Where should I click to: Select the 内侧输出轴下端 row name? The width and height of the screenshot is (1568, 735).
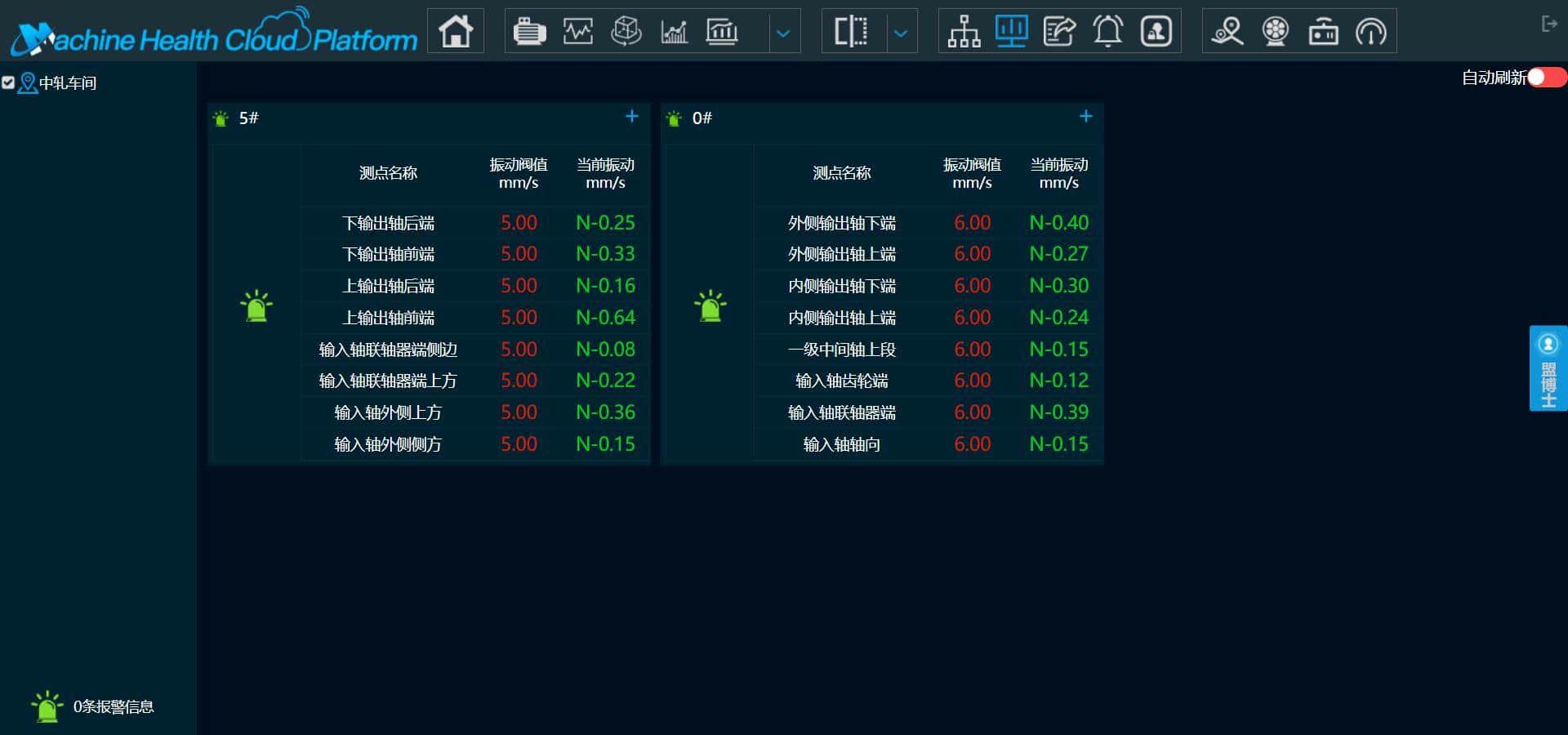click(x=842, y=287)
